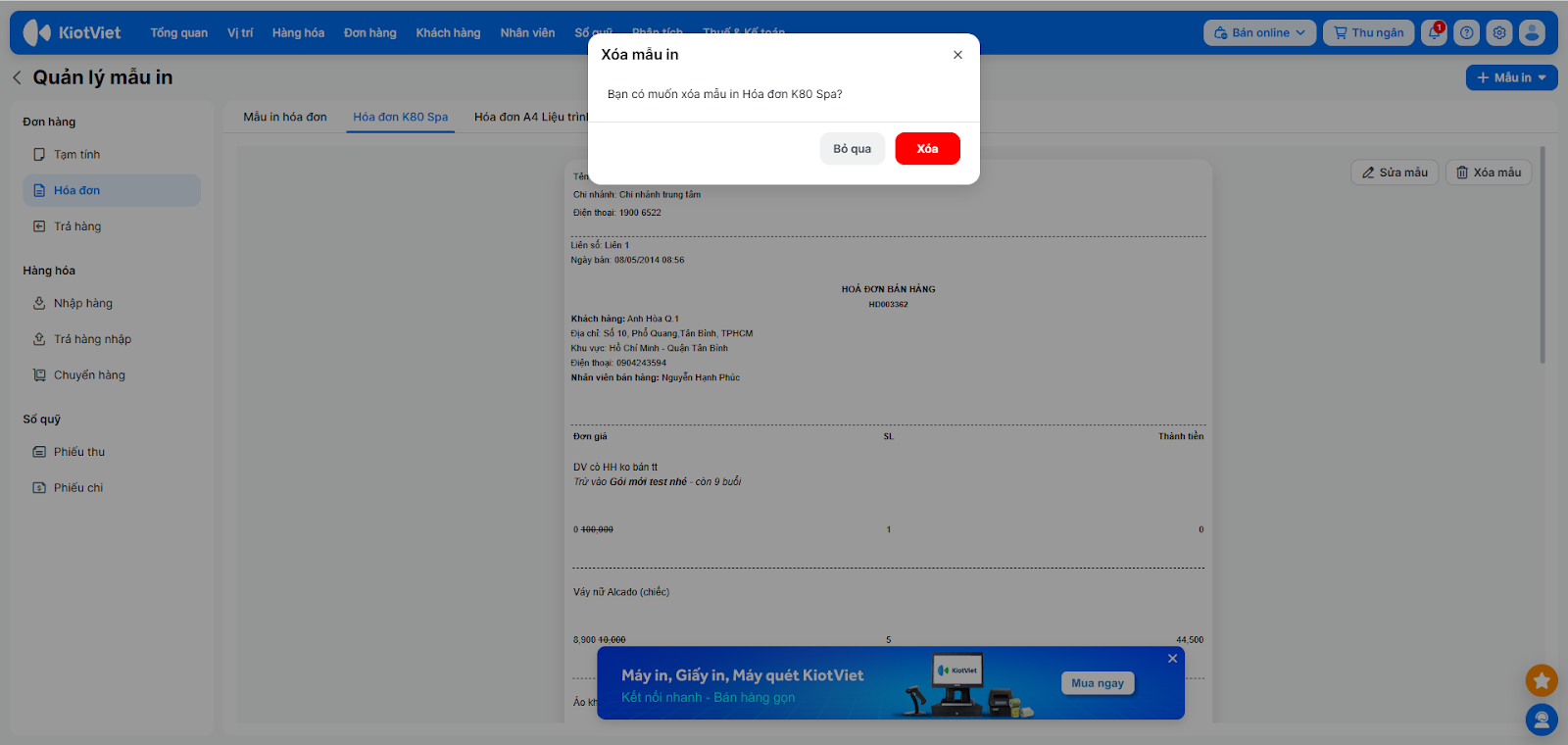Screen dimensions: 1568x745
Task: Confirm deletion with the red Xóa button
Action: [x=927, y=149]
